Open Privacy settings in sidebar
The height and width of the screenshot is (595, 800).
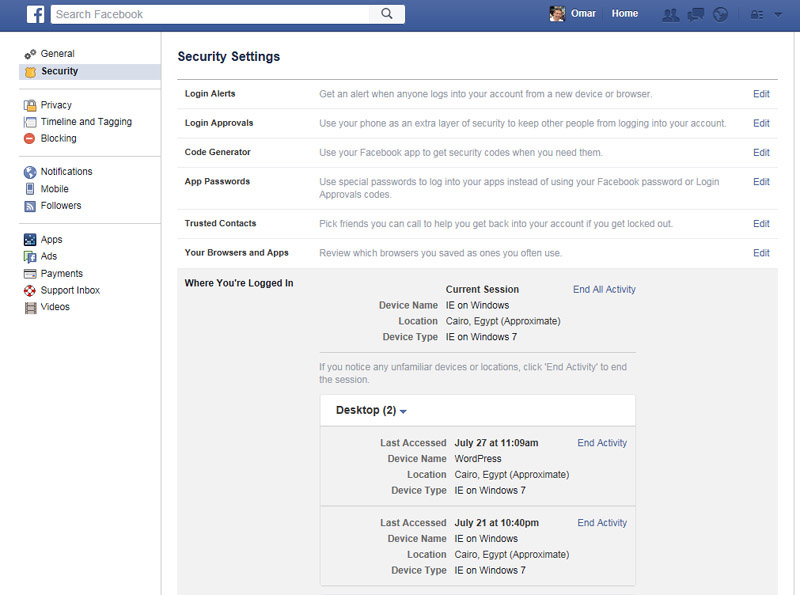click(56, 105)
